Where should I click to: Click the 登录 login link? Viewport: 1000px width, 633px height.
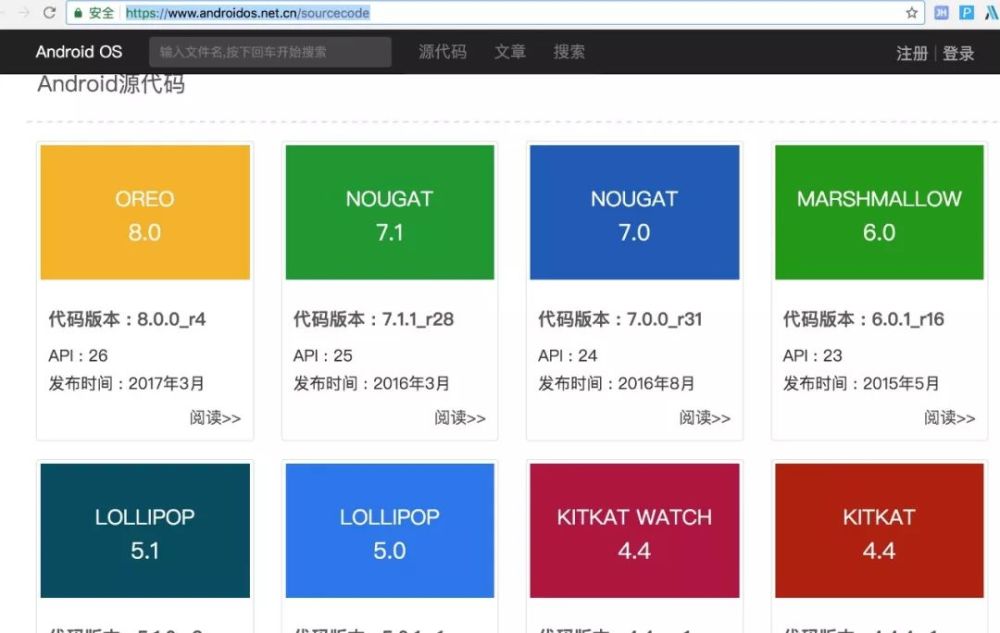pos(959,53)
